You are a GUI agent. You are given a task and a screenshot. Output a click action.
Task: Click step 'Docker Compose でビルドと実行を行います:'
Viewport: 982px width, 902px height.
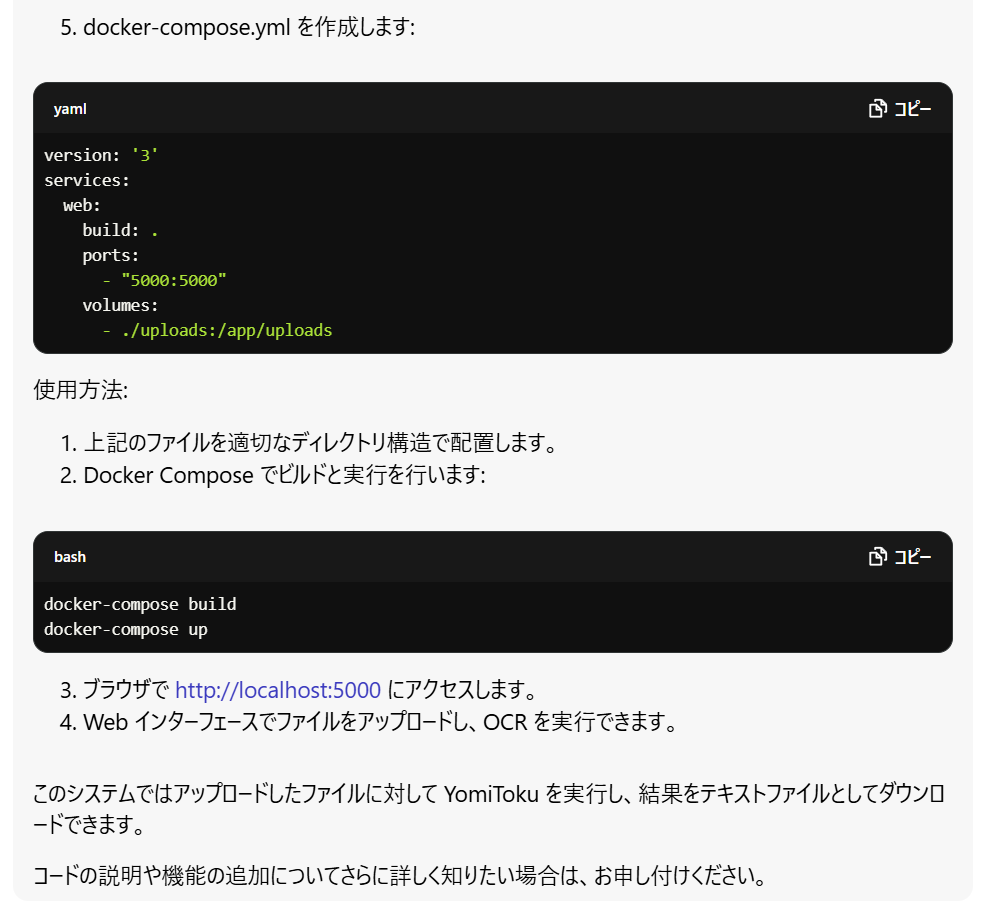point(284,475)
